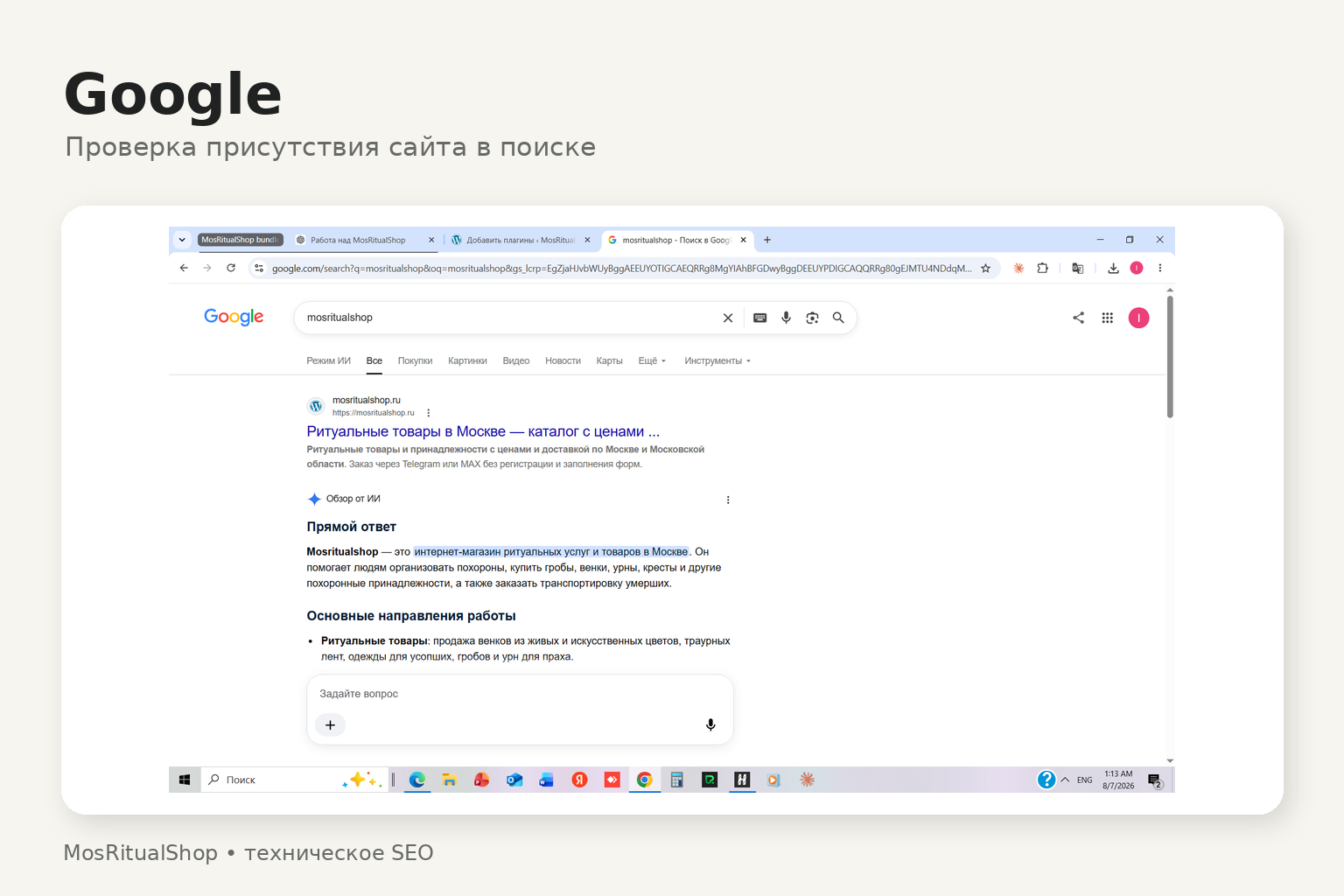The height and width of the screenshot is (896, 1344).
Task: Click the browser address bar URL
Action: click(x=621, y=269)
